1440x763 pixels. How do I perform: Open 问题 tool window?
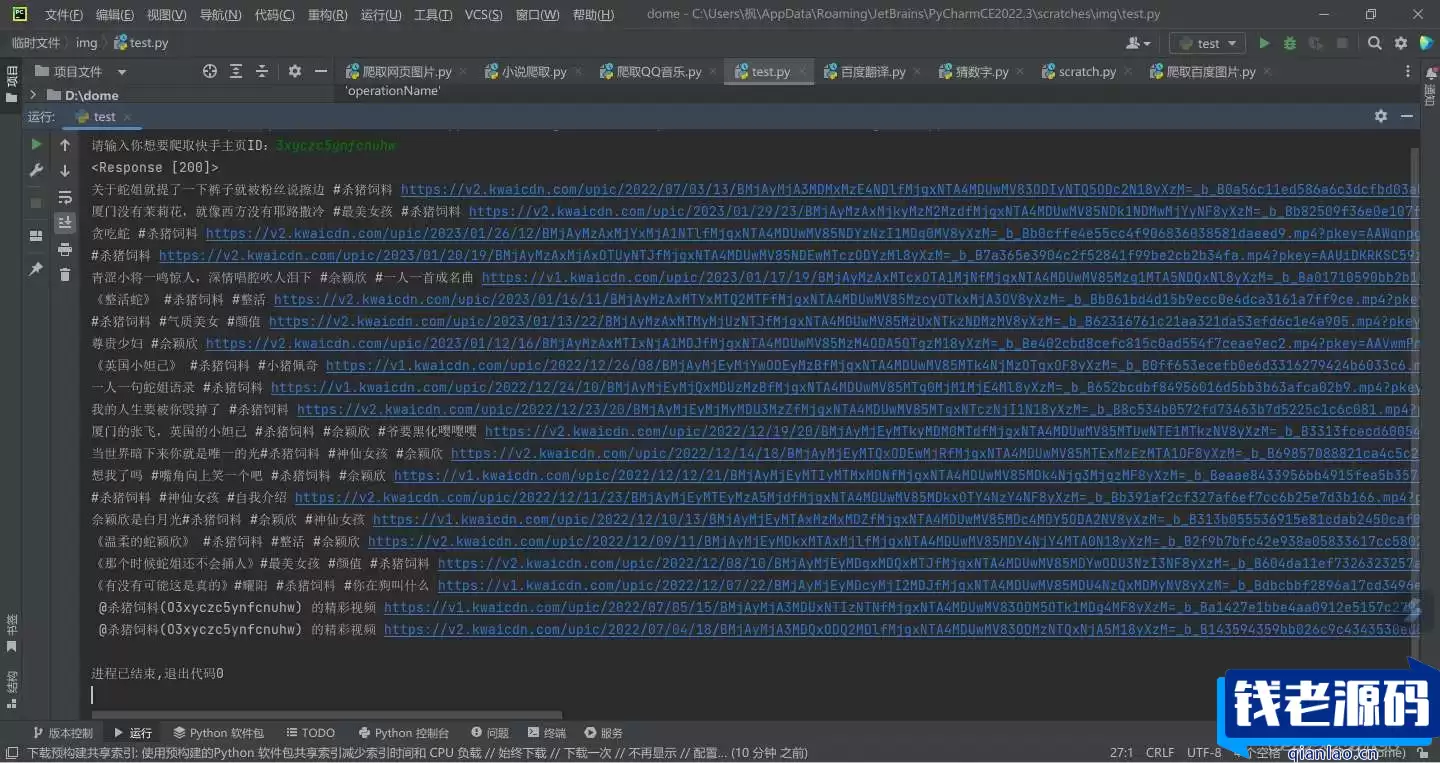(x=489, y=733)
